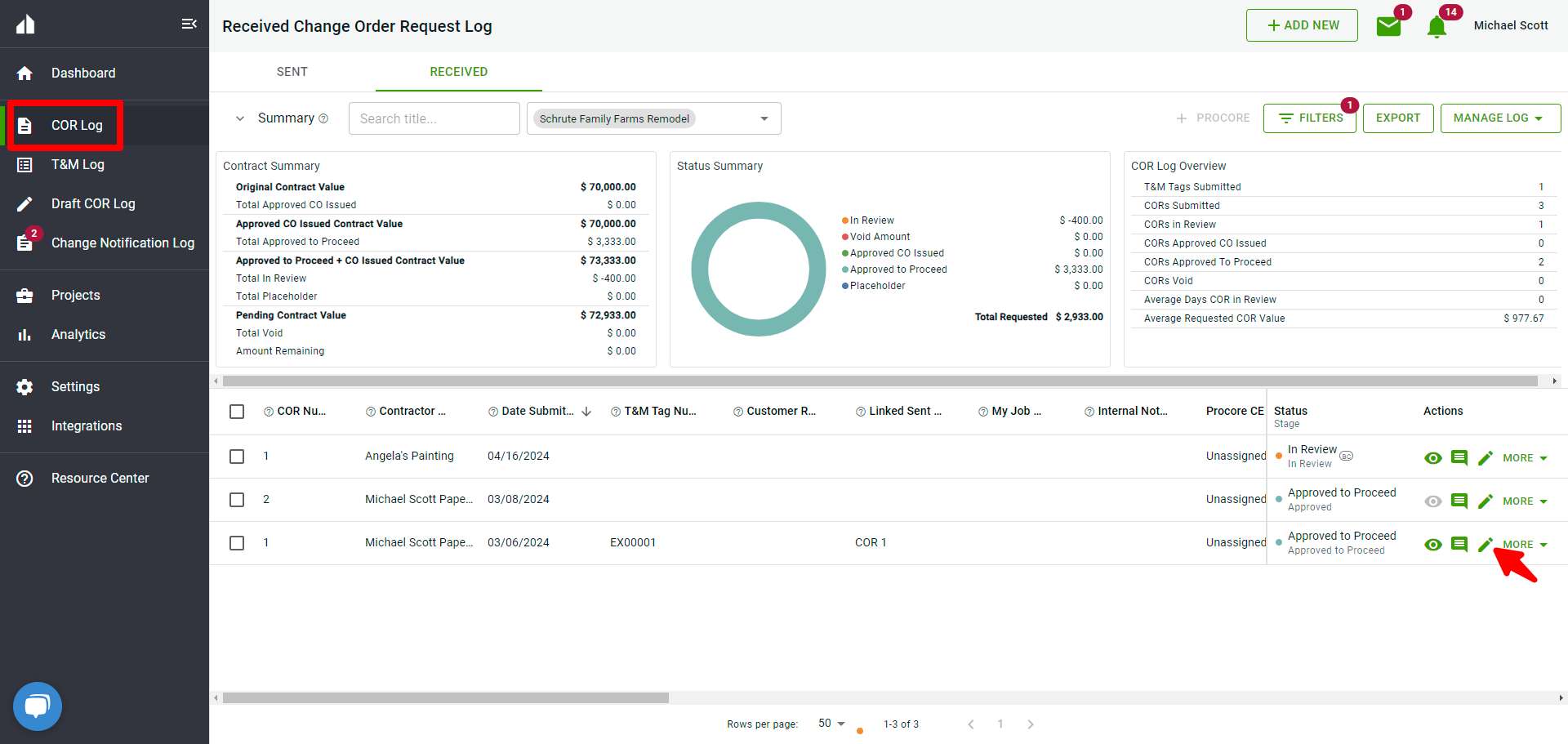The width and height of the screenshot is (1568, 744).
Task: View the Angela's Painting COR with eye icon
Action: [x=1432, y=458]
